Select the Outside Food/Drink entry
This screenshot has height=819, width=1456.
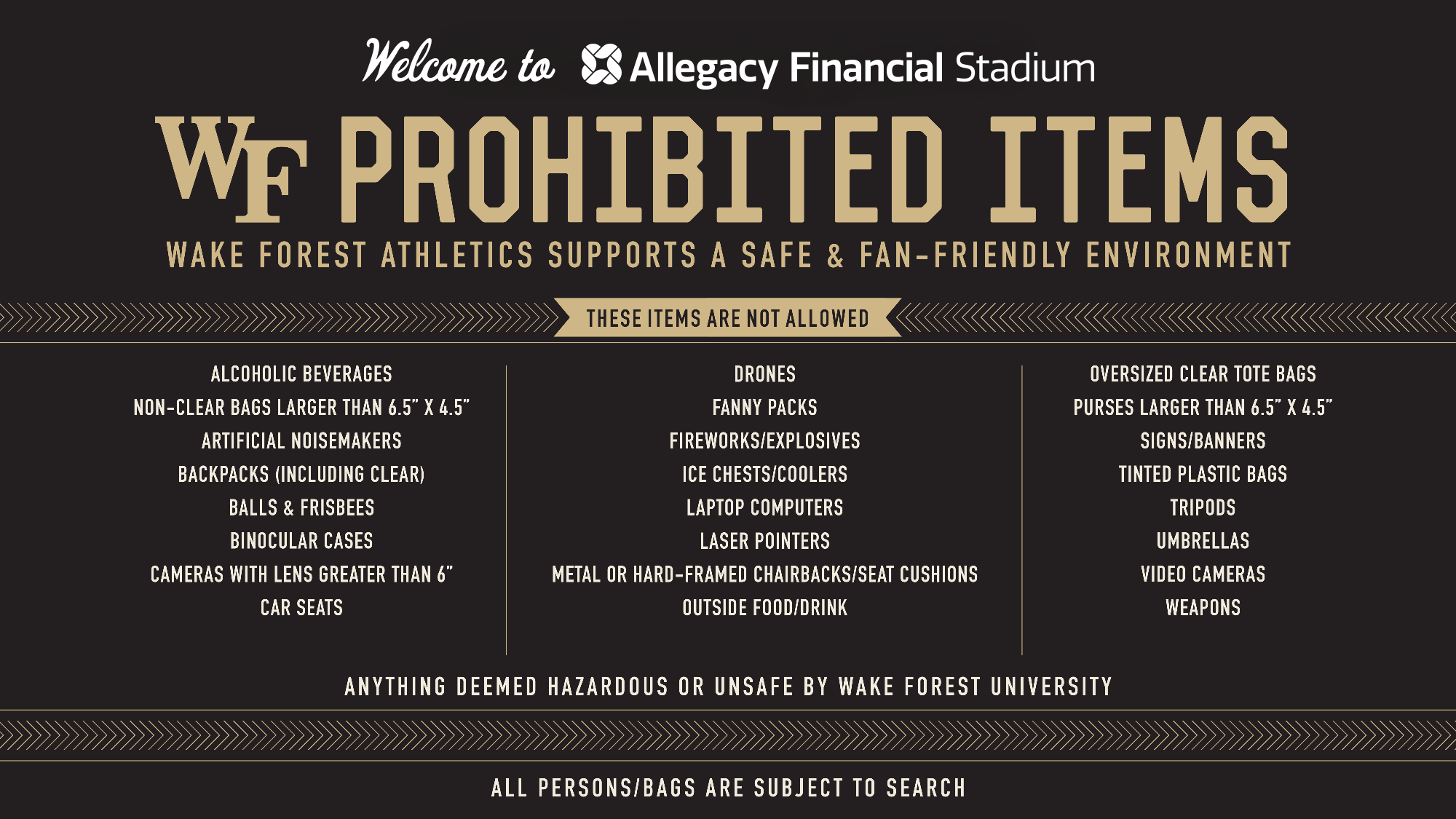764,608
